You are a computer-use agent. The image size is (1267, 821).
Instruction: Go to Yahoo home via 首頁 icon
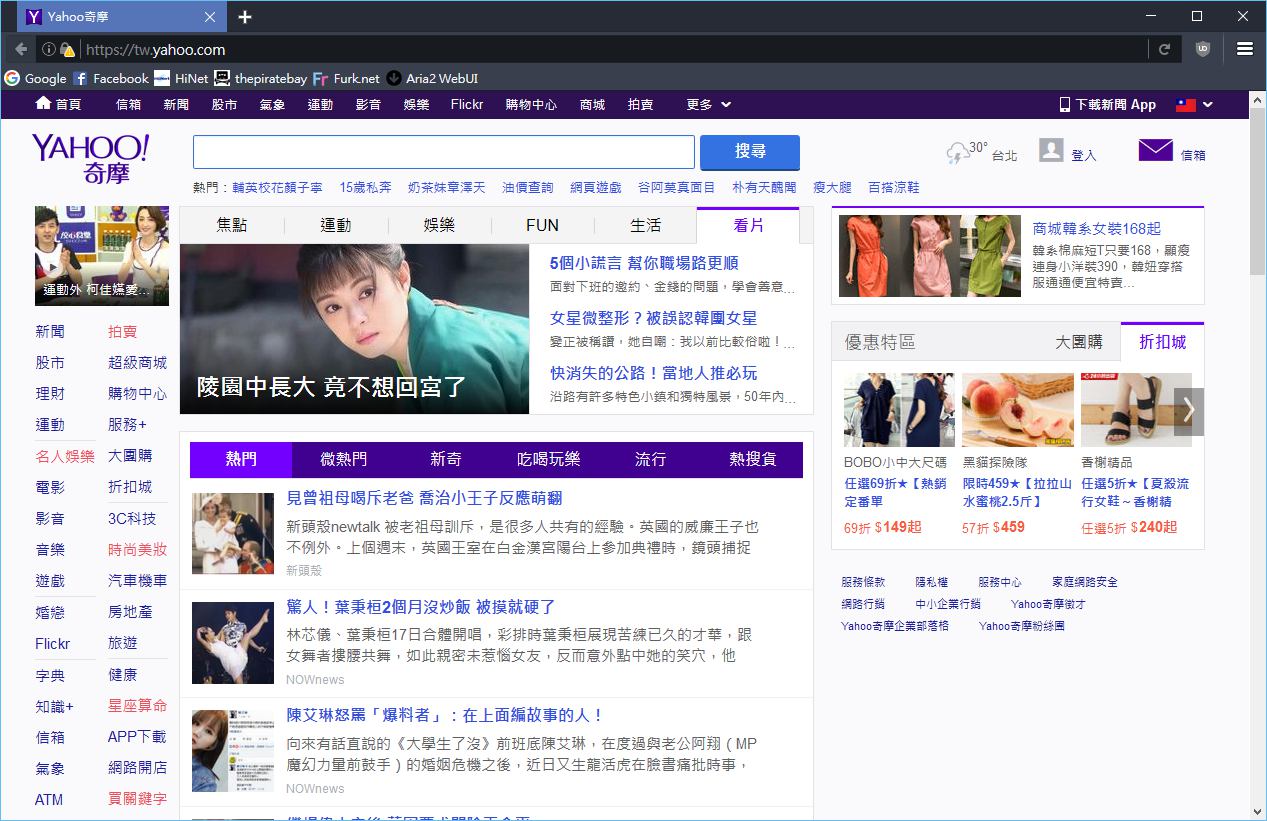(43, 104)
